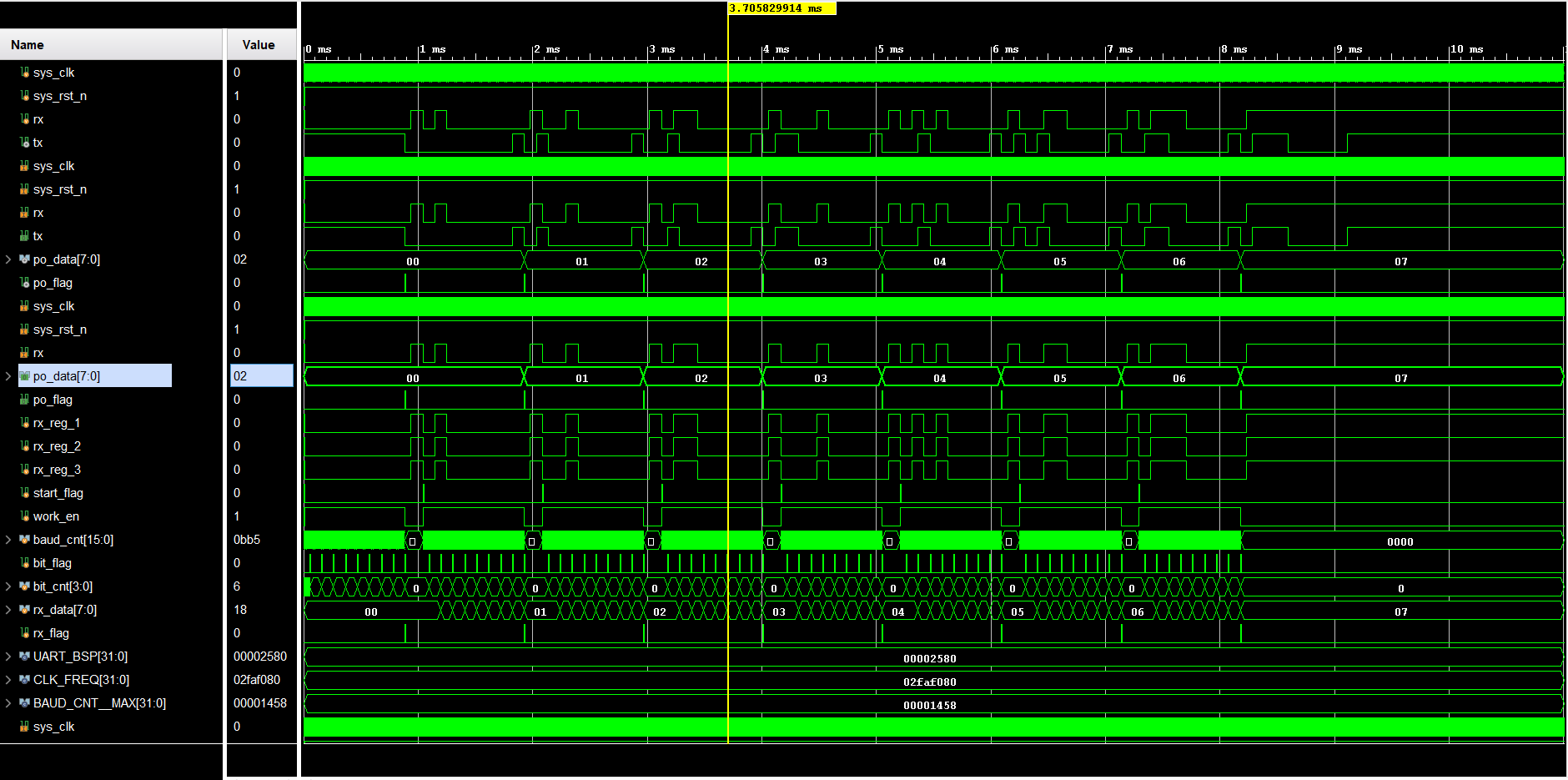The width and height of the screenshot is (1568, 780).
Task: Click the Value column header
Action: coord(260,45)
